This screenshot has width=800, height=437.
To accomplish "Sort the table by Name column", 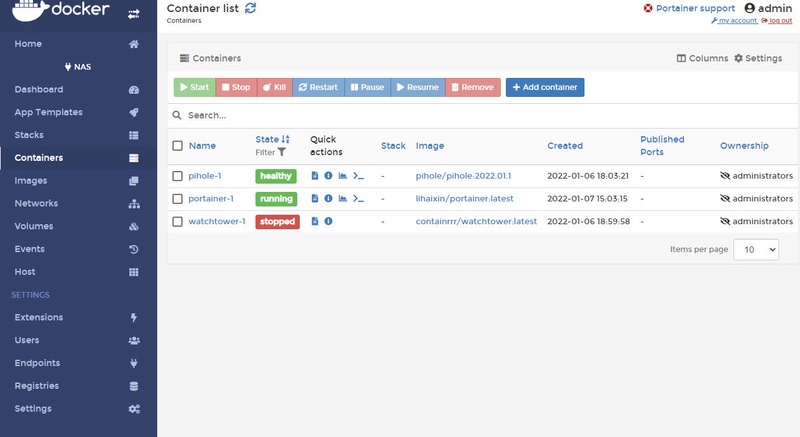I will tap(202, 146).
